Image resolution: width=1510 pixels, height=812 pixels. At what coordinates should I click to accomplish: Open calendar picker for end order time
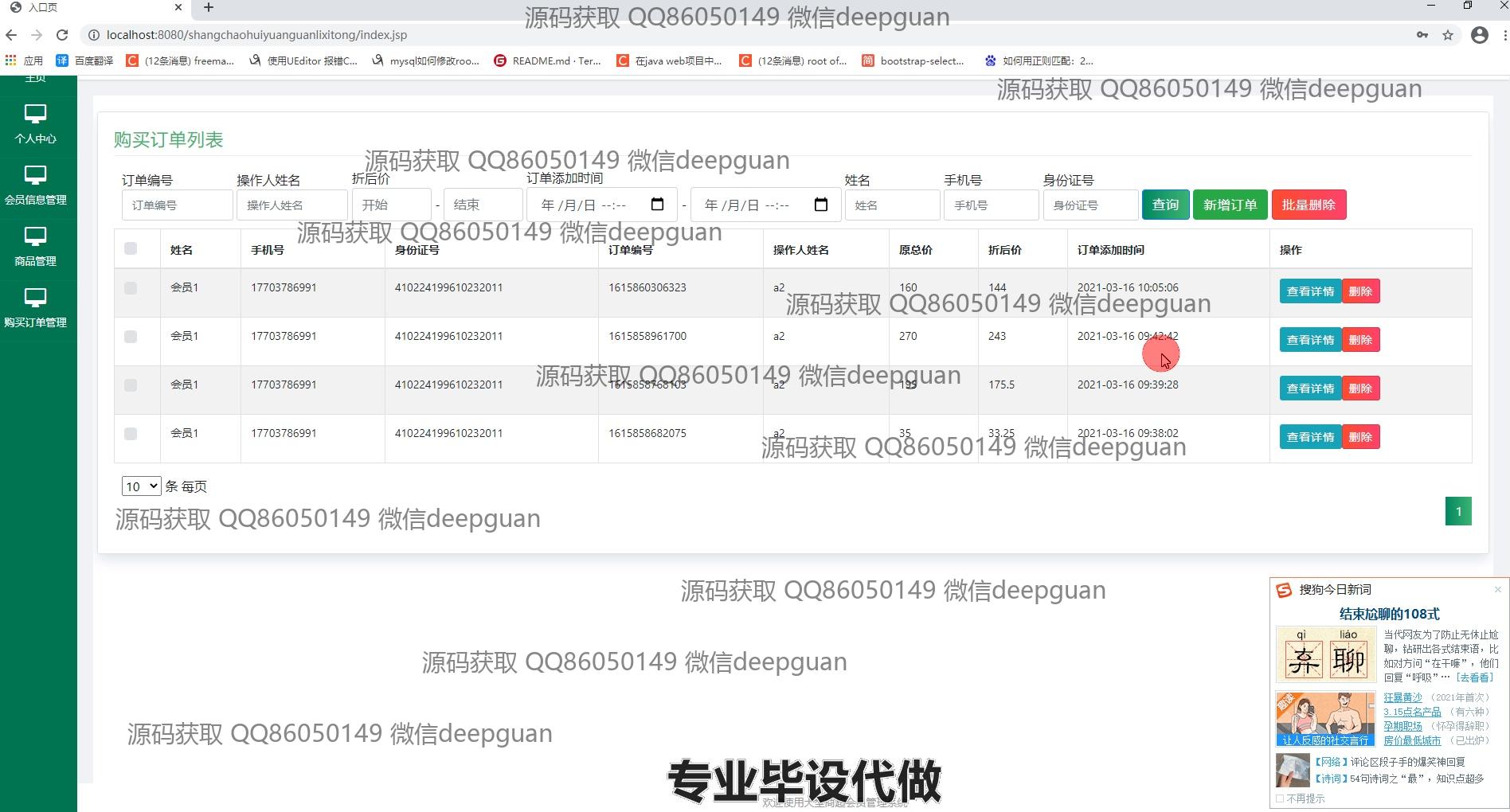pos(821,205)
